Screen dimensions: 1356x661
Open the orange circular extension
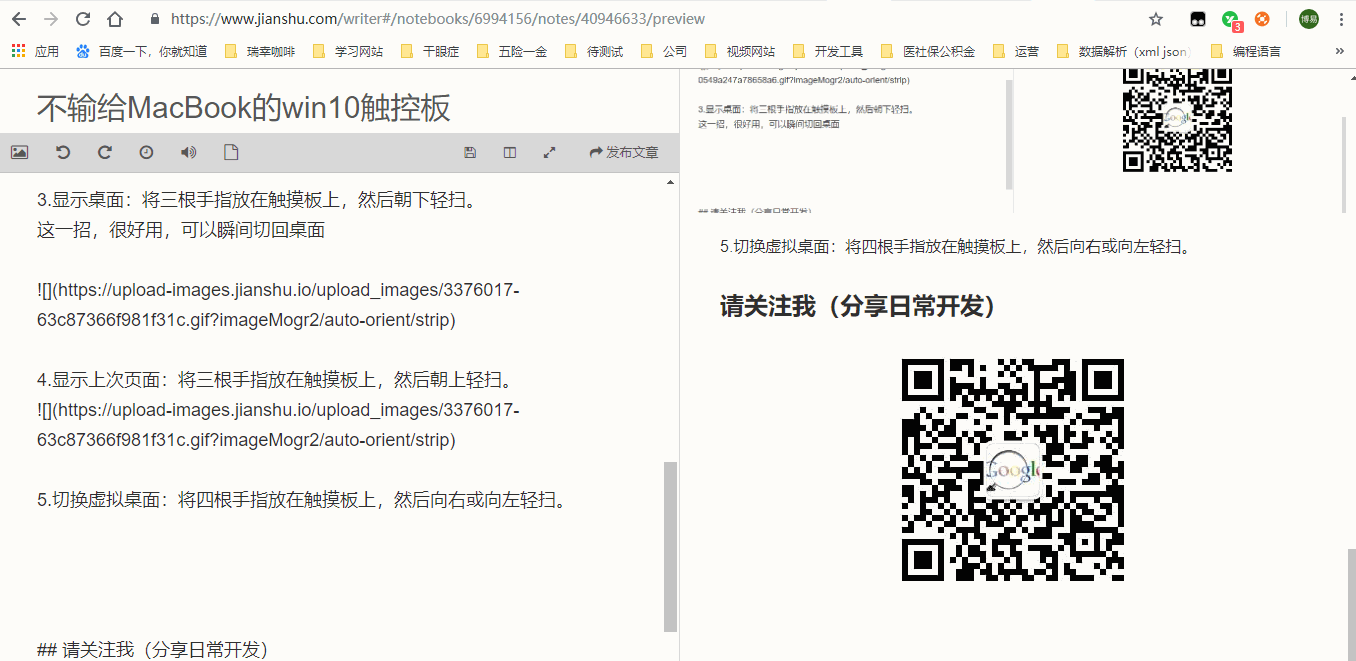[1262, 19]
